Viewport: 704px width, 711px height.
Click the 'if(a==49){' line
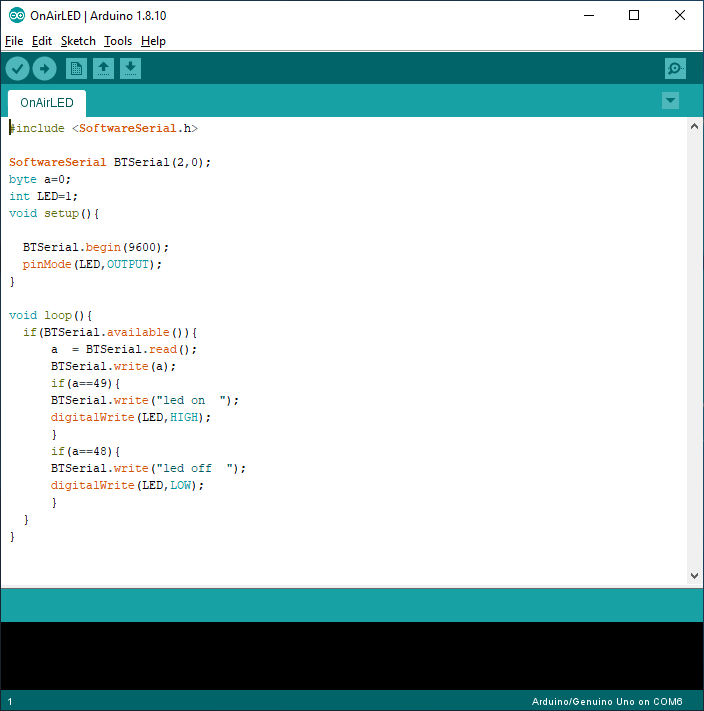pos(85,384)
